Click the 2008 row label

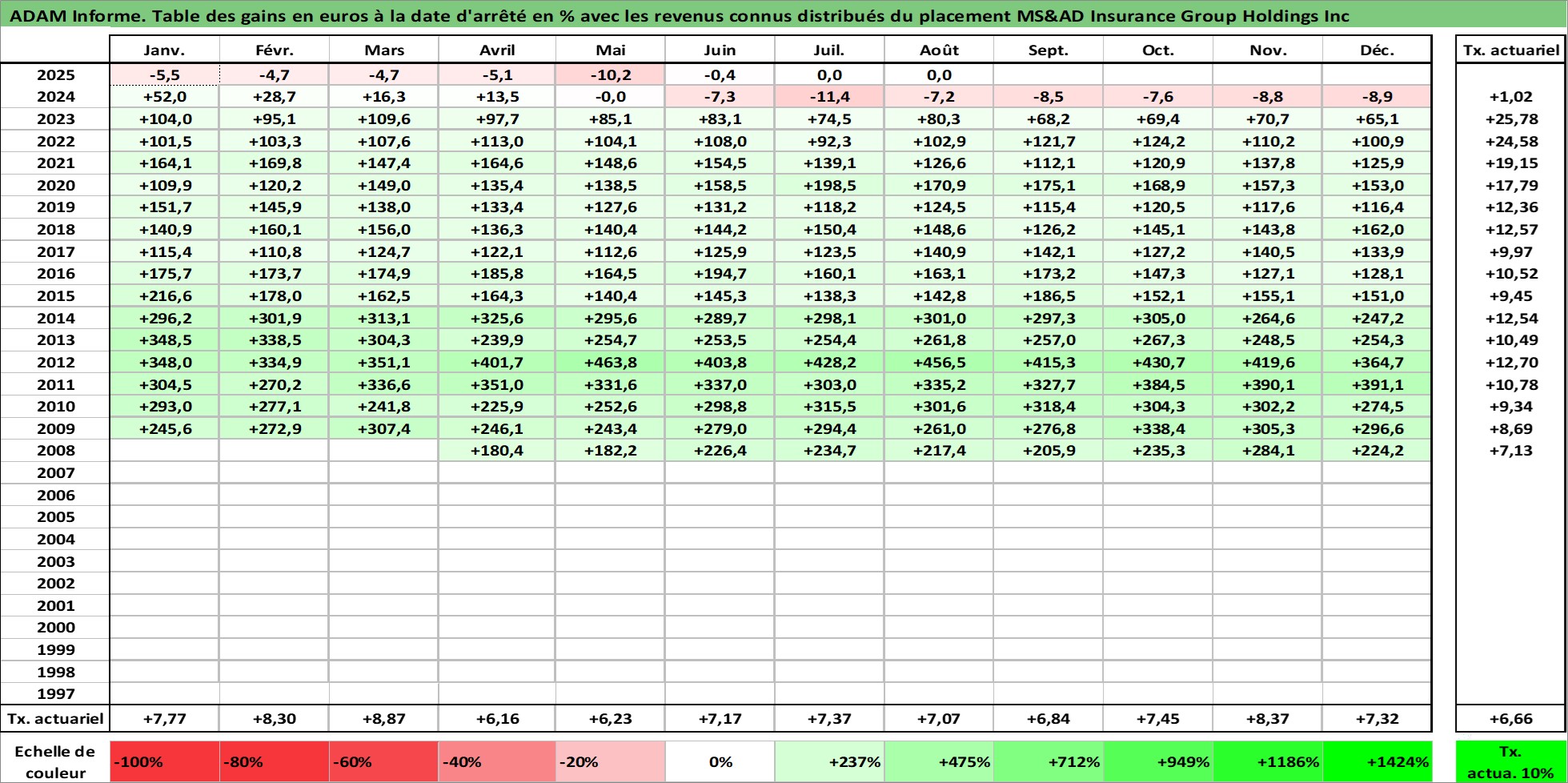click(55, 451)
